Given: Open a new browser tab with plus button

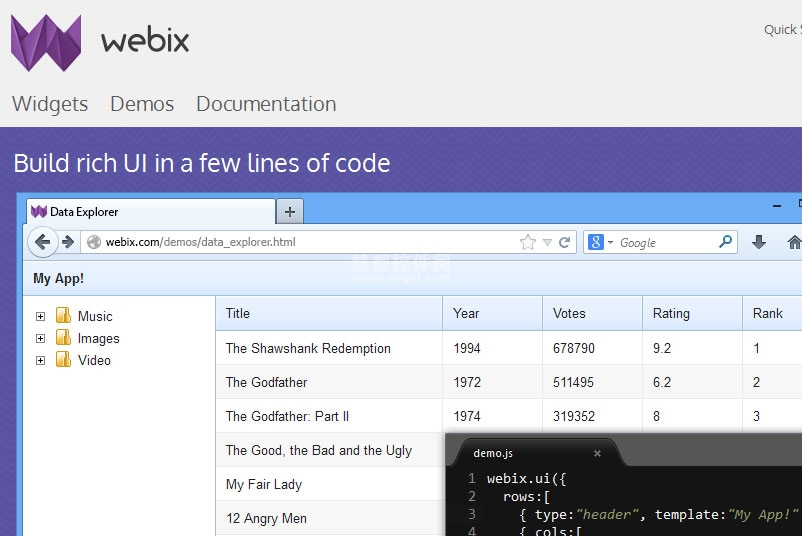Looking at the screenshot, I should point(289,212).
